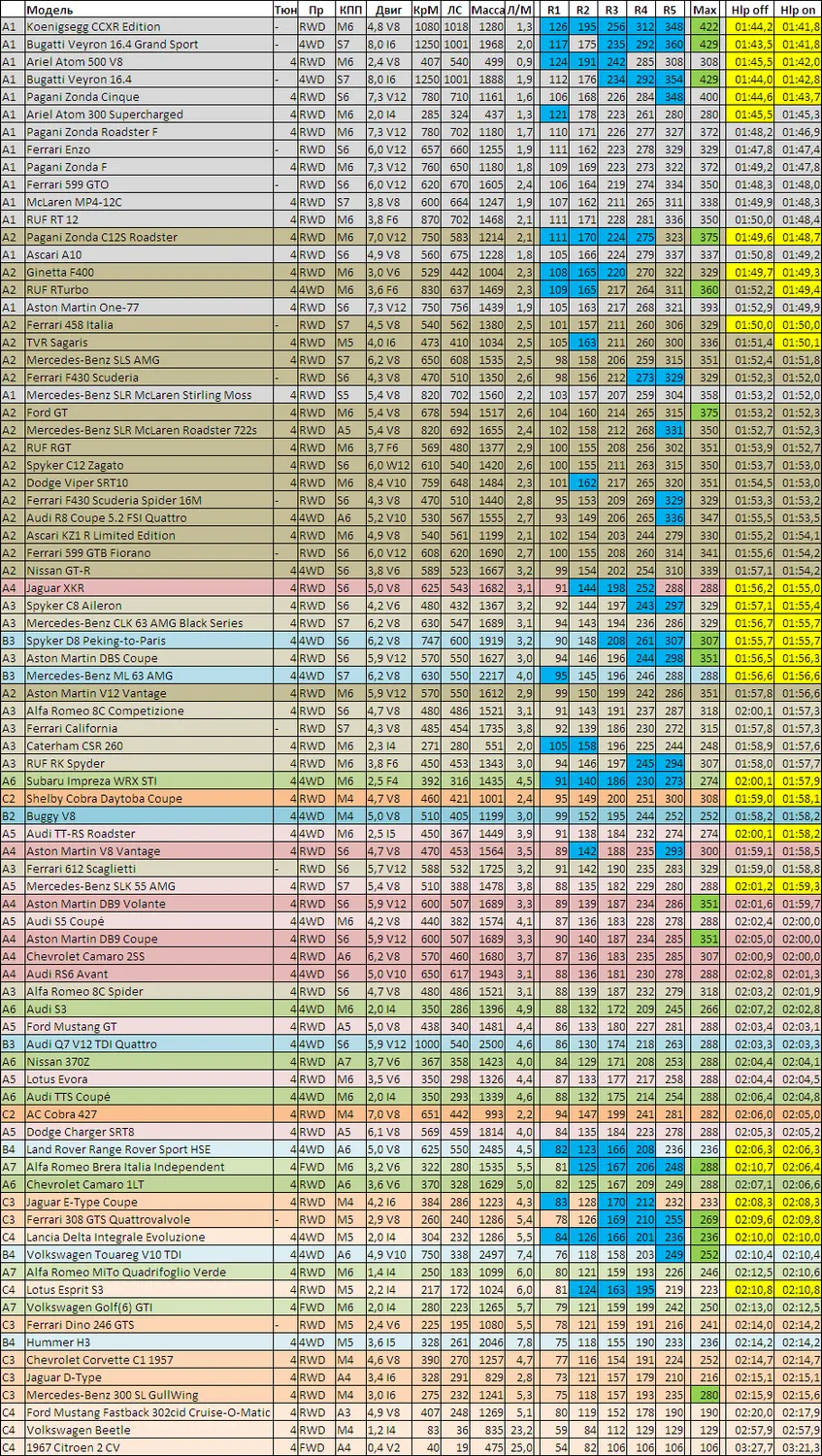Select the 'Л/М' column header

521,9
